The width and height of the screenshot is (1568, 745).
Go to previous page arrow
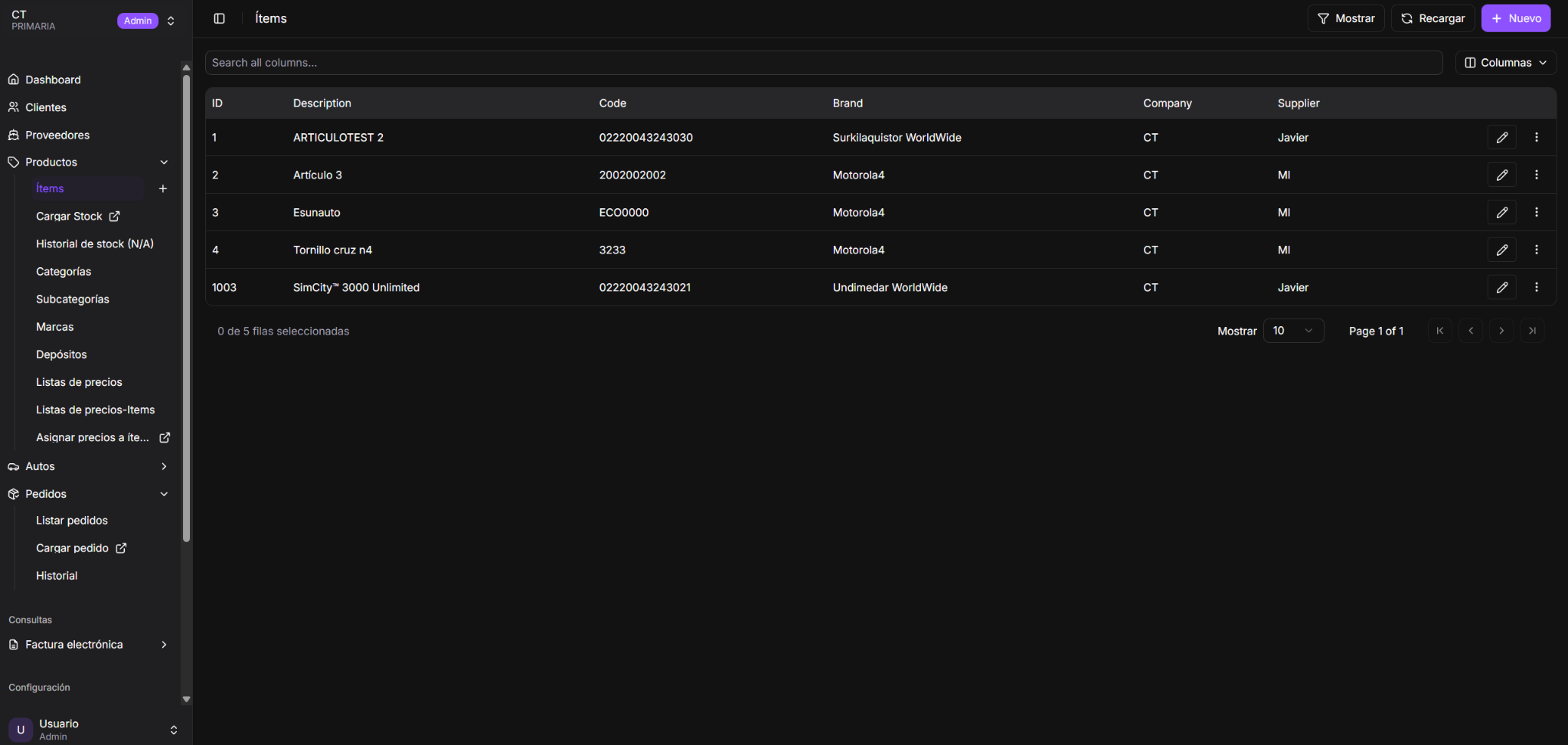[1471, 331]
